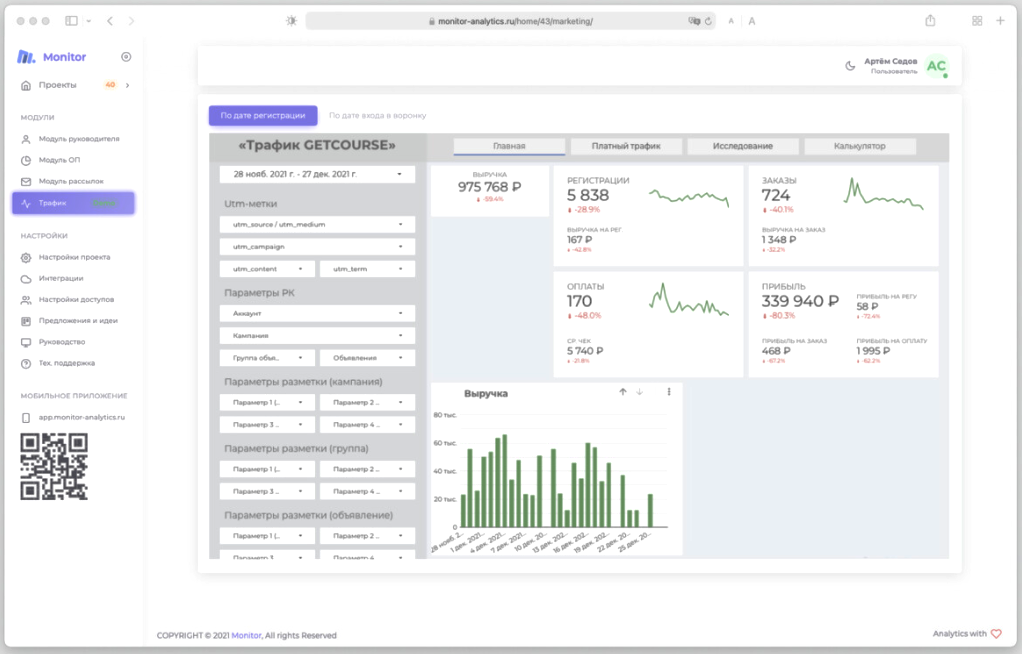Viewport: 1022px width, 654px height.
Task: Click the Настройки проекта gear icon
Action: coord(26,258)
